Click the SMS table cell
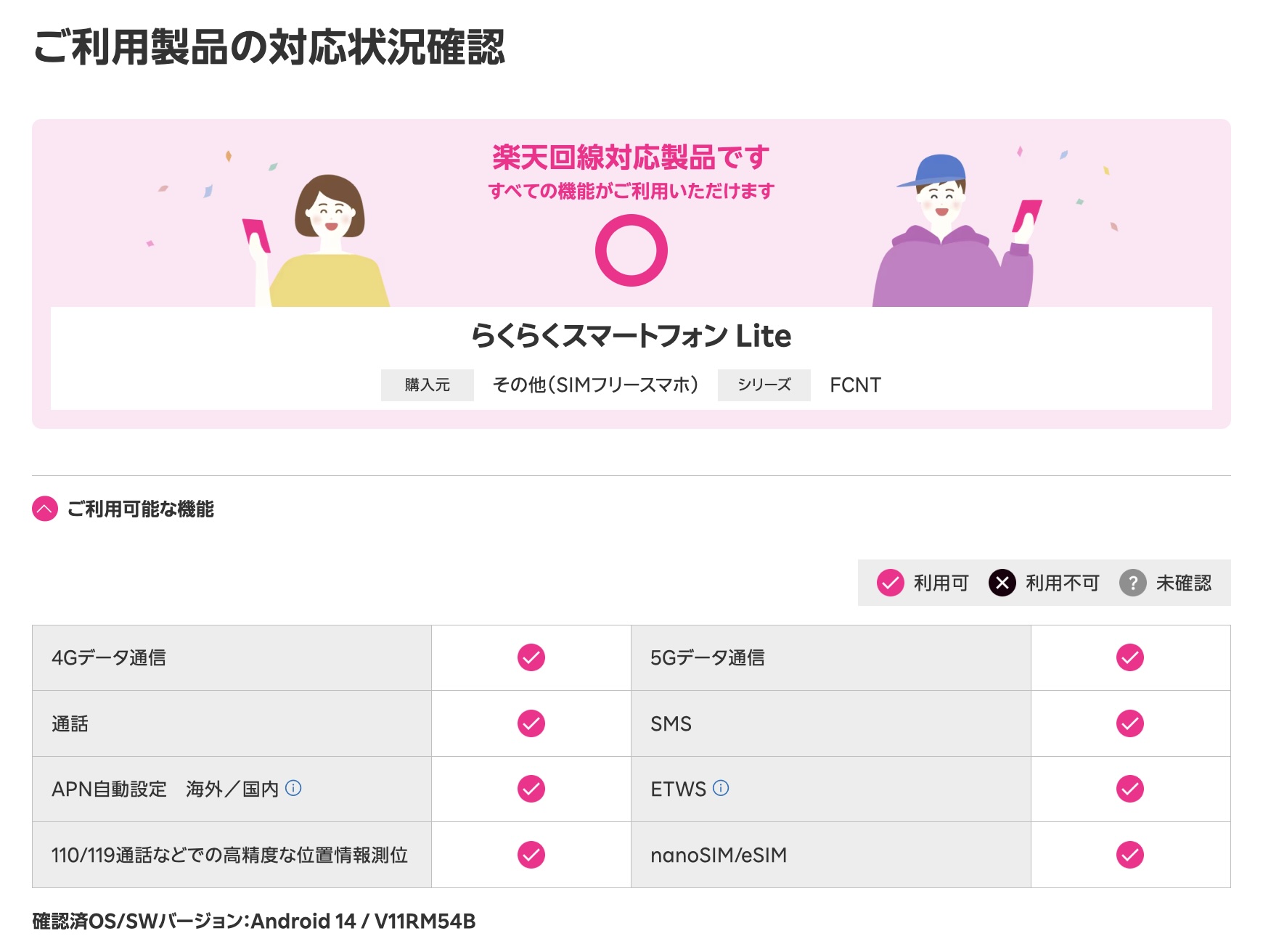This screenshot has height=952, width=1263. coord(831,723)
